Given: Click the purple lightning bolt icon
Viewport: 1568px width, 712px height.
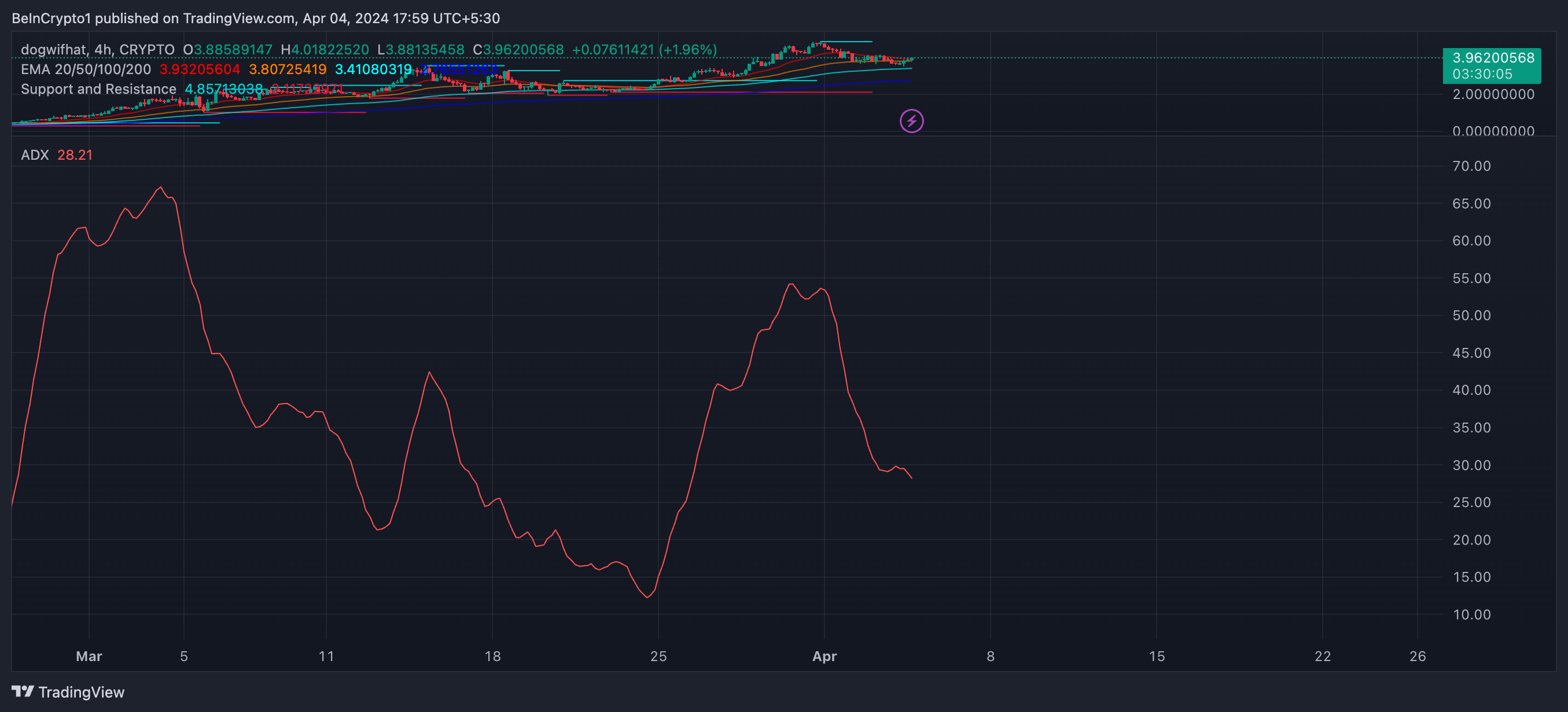Looking at the screenshot, I should [911, 120].
